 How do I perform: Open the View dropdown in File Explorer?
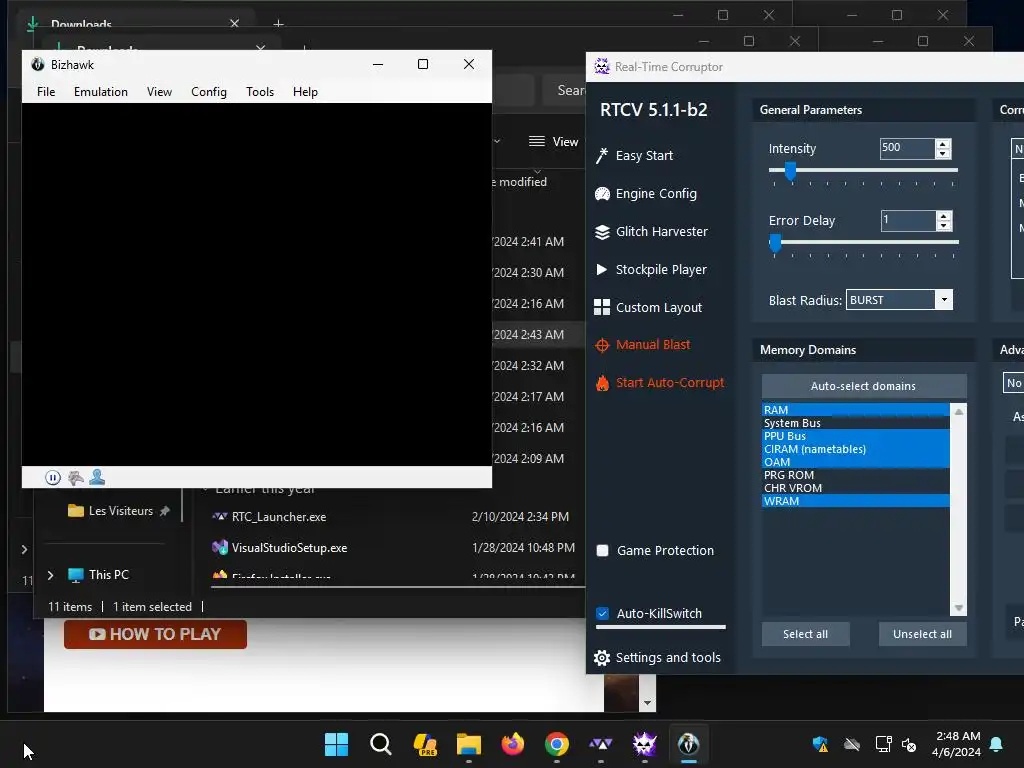click(x=554, y=142)
